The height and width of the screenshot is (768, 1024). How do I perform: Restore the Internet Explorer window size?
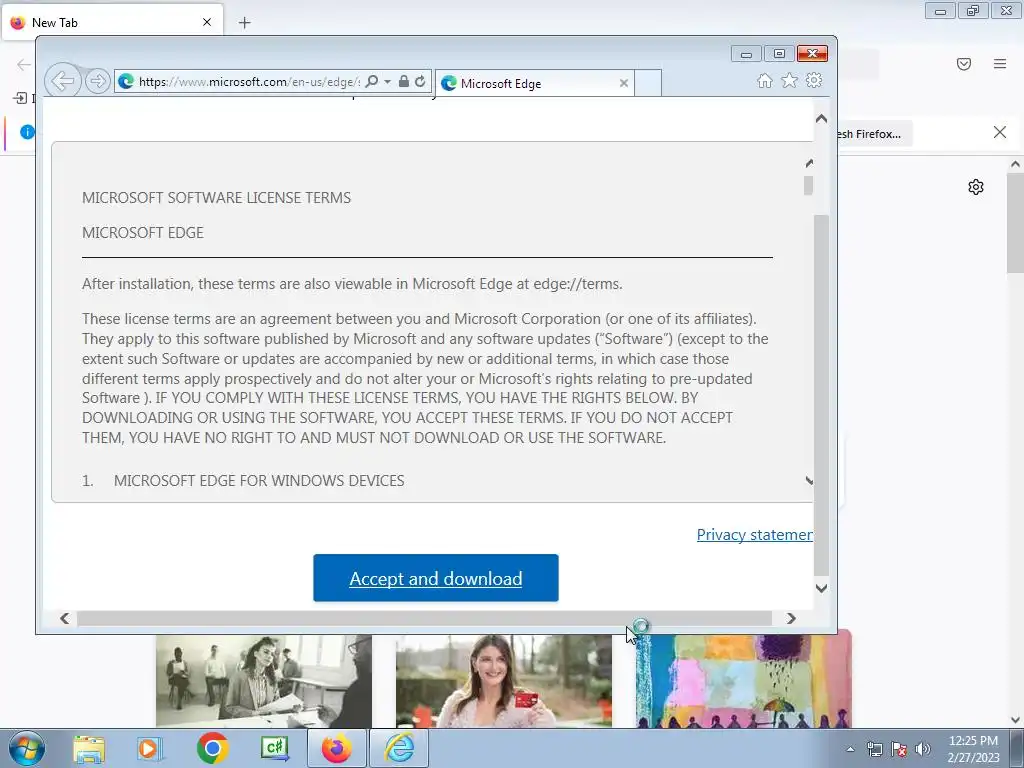point(779,54)
